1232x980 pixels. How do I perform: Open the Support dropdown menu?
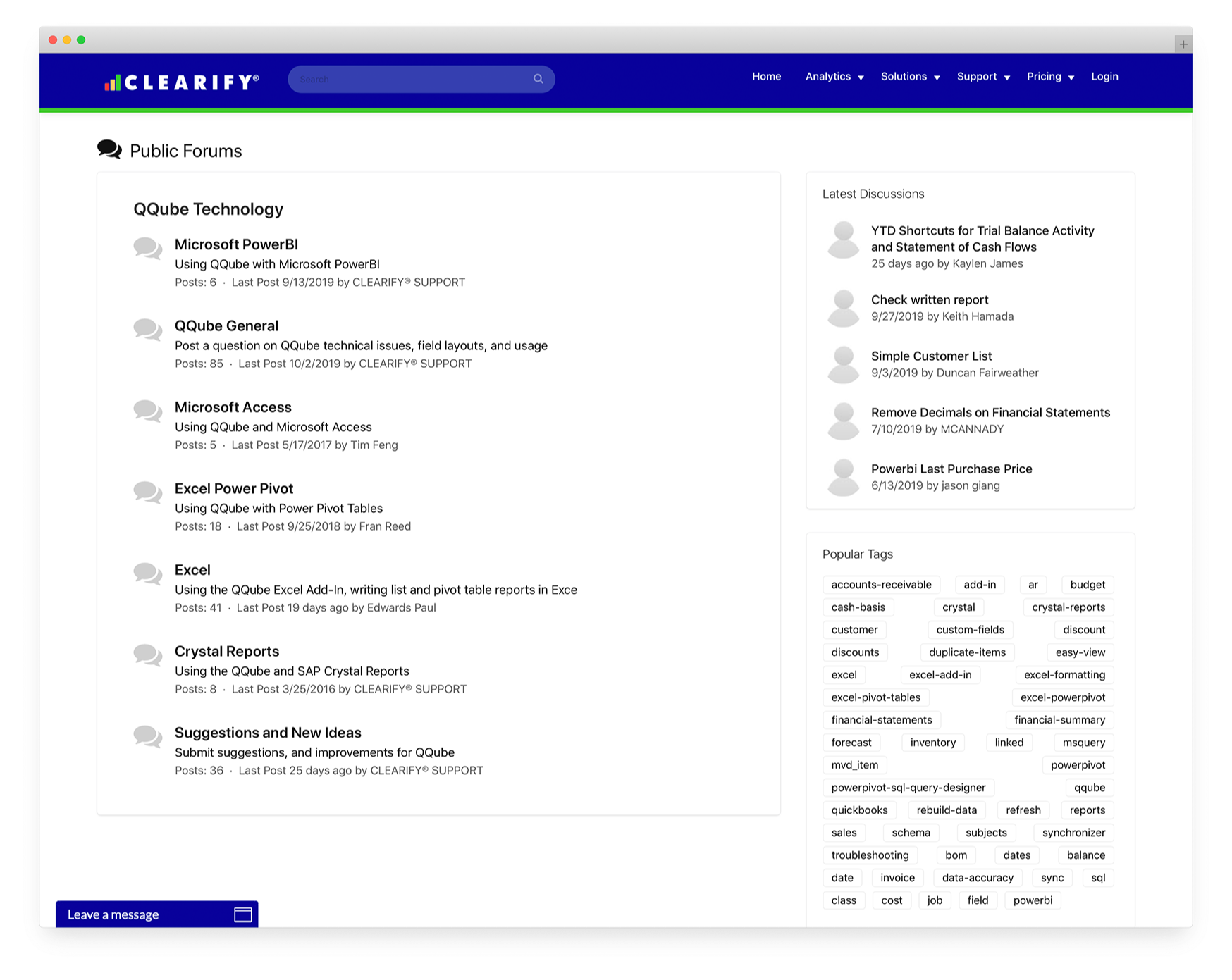983,77
